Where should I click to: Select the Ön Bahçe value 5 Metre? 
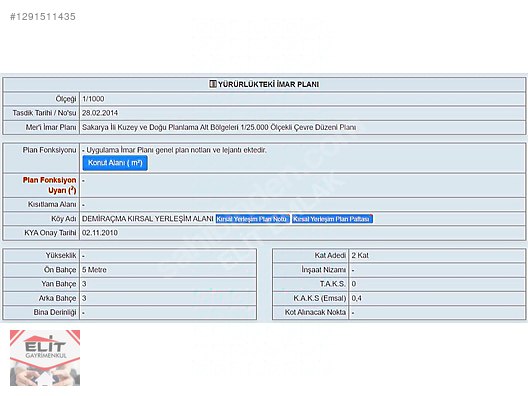click(94, 270)
